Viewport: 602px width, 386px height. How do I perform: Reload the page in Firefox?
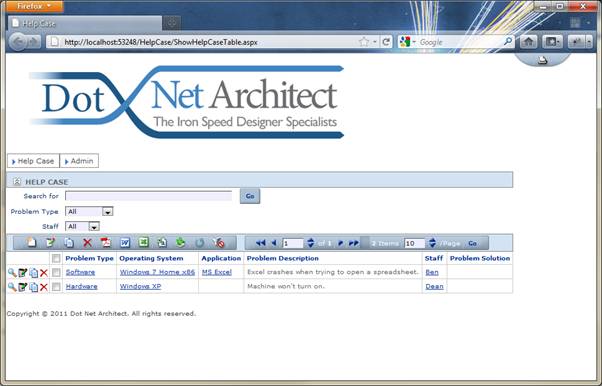[x=386, y=41]
